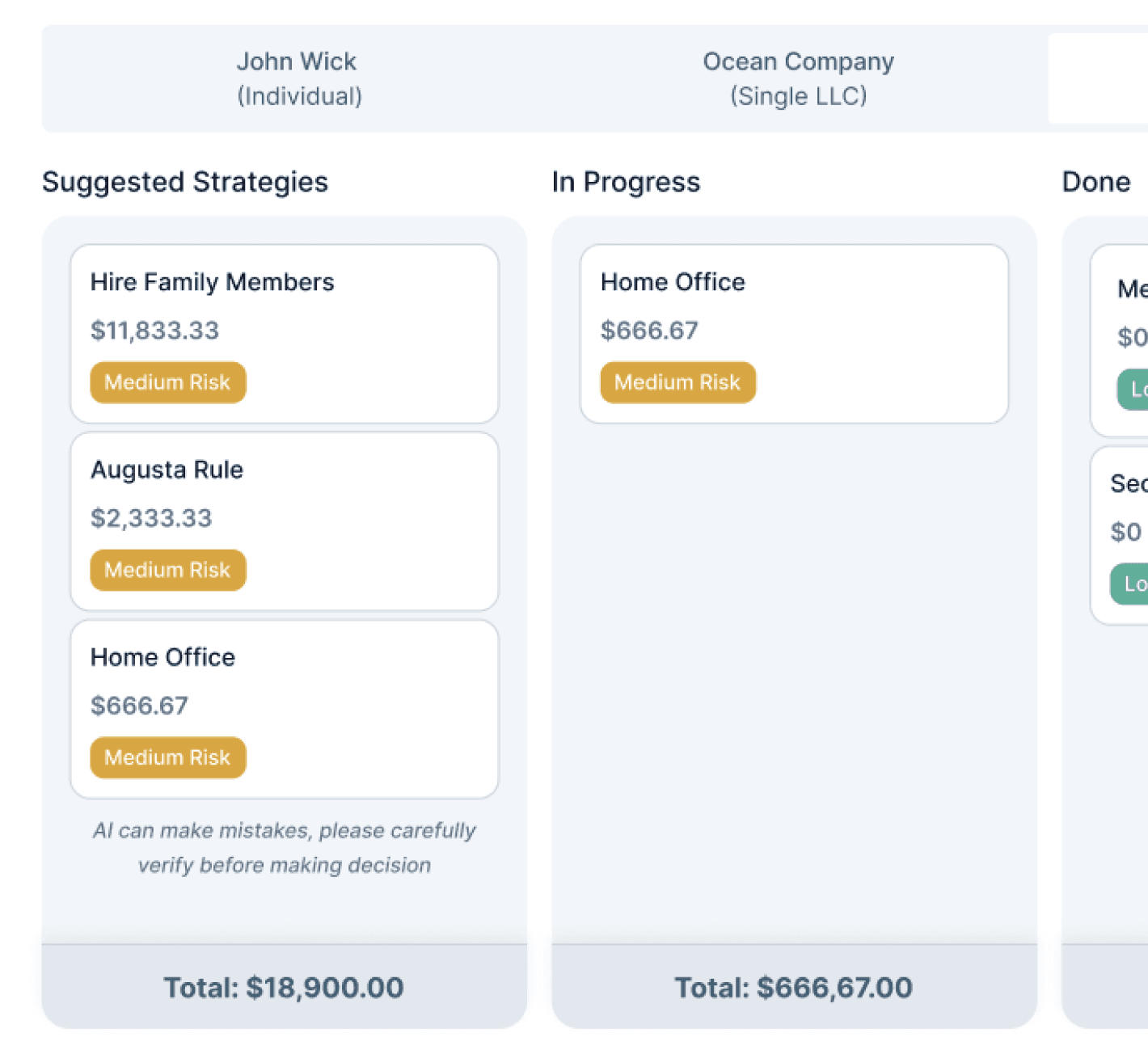Click Medium Risk badge on Hire Family Members

167,382
